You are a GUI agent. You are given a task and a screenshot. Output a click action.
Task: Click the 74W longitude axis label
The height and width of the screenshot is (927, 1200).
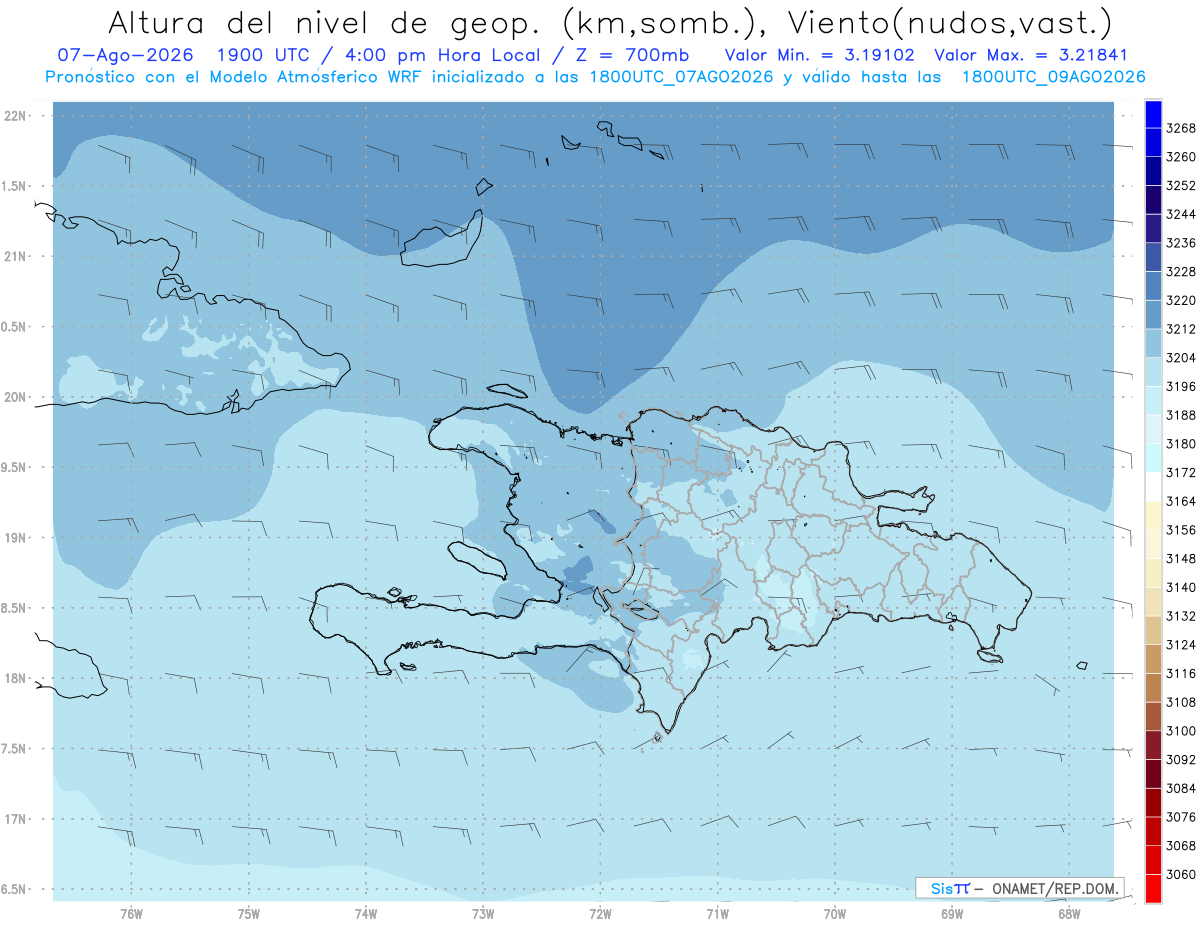[366, 915]
